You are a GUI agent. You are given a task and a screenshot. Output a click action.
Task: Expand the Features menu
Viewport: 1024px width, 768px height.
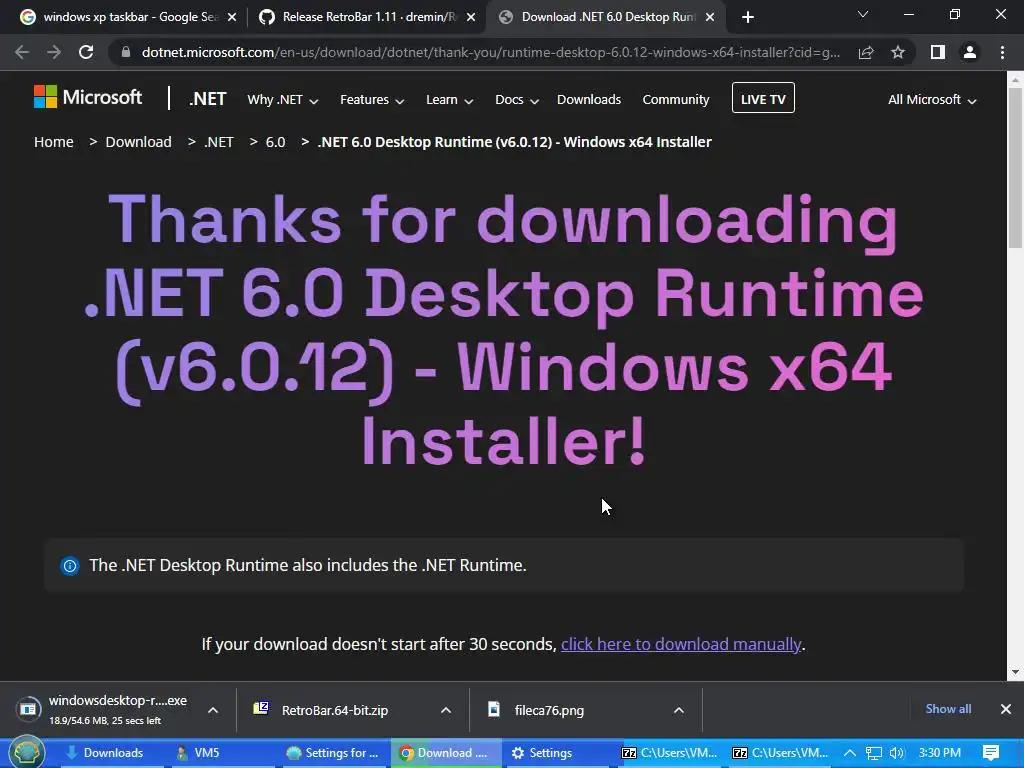[372, 100]
